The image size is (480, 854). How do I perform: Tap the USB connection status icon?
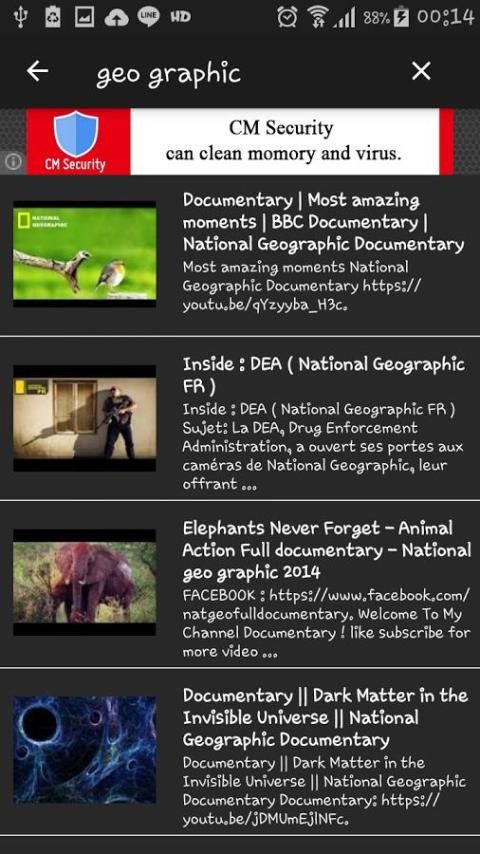pyautogui.click(x=21, y=17)
